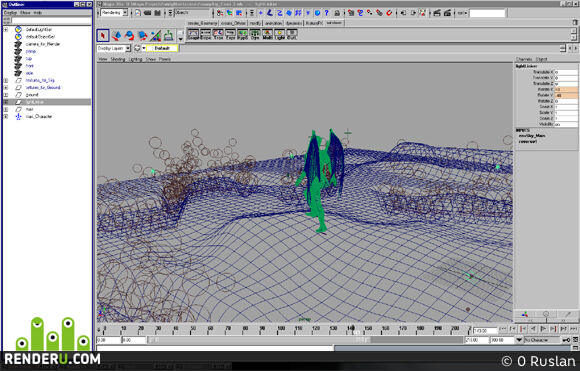
Task: Open the Shading menu in viewport
Action: 118,59
